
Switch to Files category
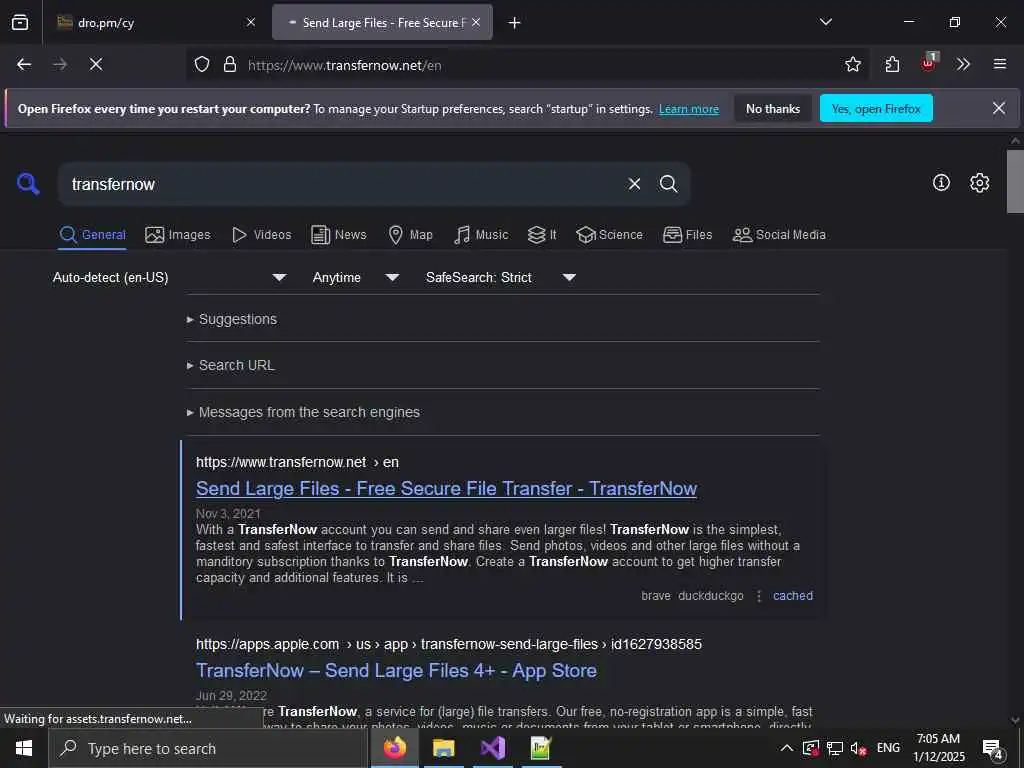pos(687,235)
